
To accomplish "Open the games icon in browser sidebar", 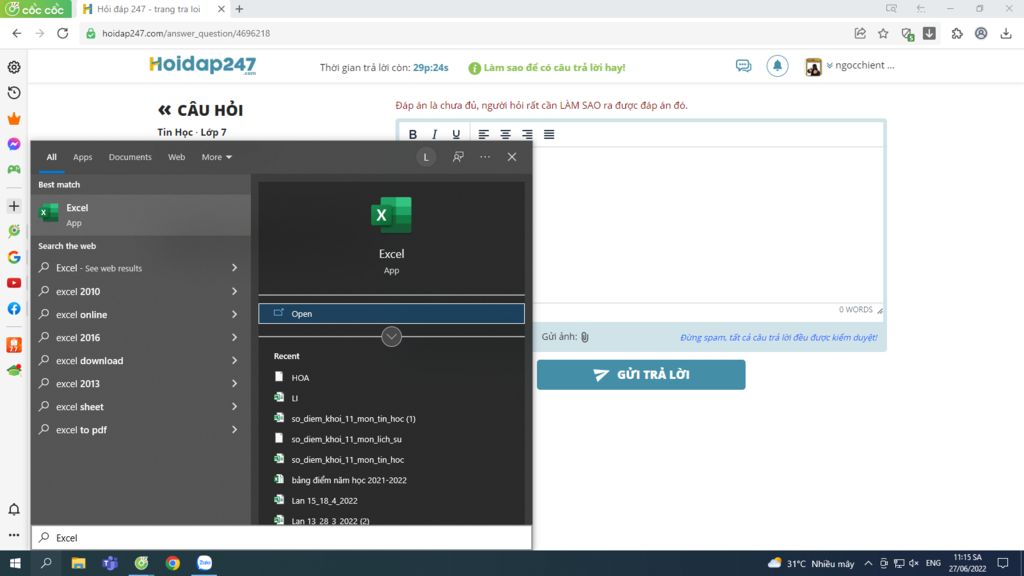I will (x=14, y=169).
